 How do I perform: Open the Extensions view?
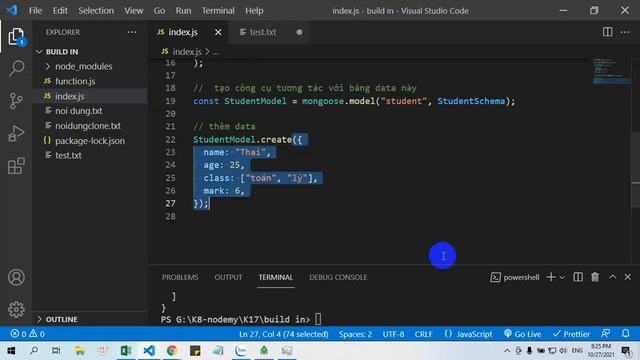pyautogui.click(x=16, y=166)
